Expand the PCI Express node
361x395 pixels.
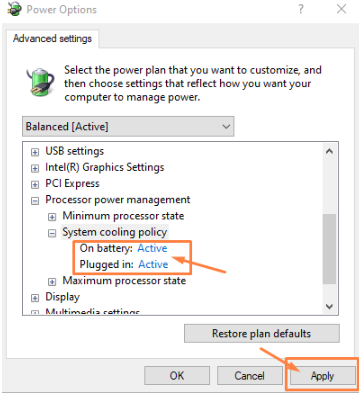point(35,185)
